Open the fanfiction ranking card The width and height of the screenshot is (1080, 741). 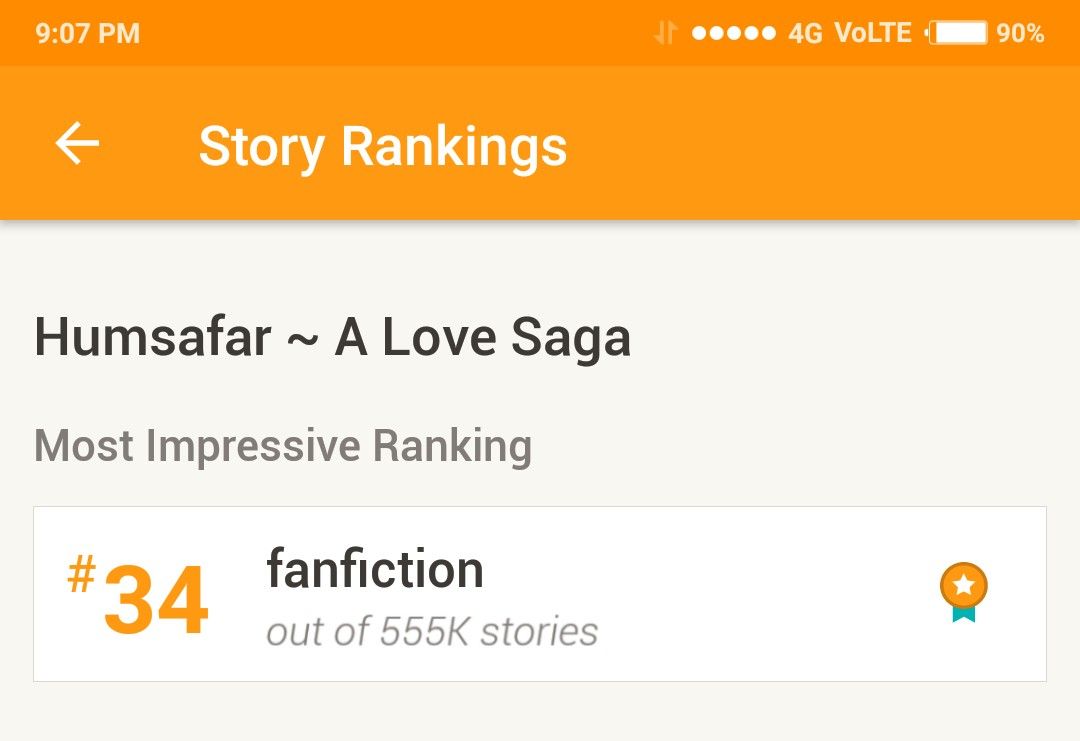[540, 594]
